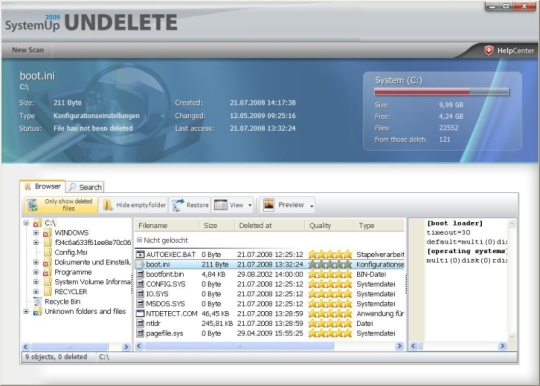The height and width of the screenshot is (386, 540).
Task: Click the Hide empty folder icon
Action: pos(108,205)
